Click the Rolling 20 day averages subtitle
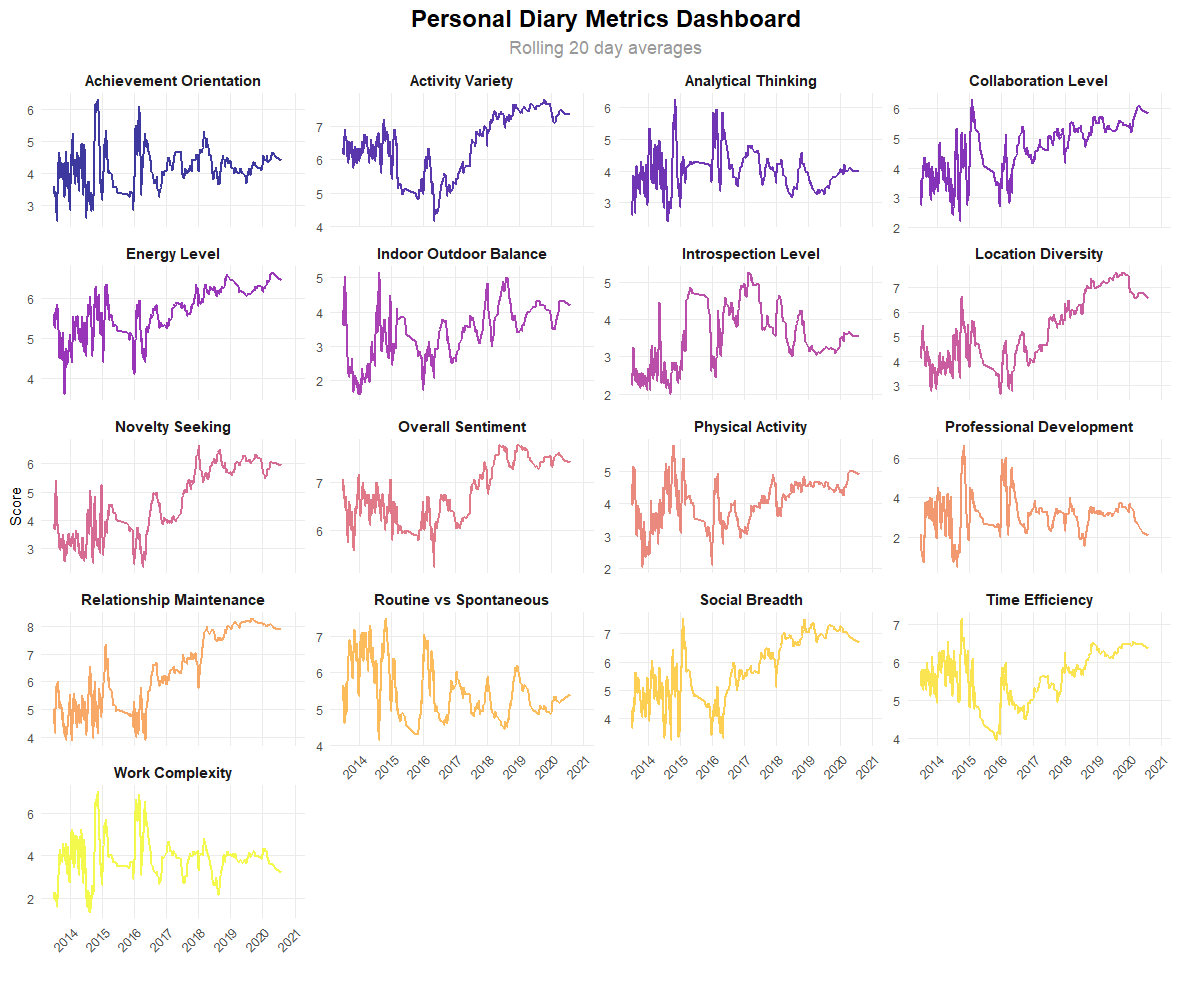The image size is (1180, 982). click(605, 48)
